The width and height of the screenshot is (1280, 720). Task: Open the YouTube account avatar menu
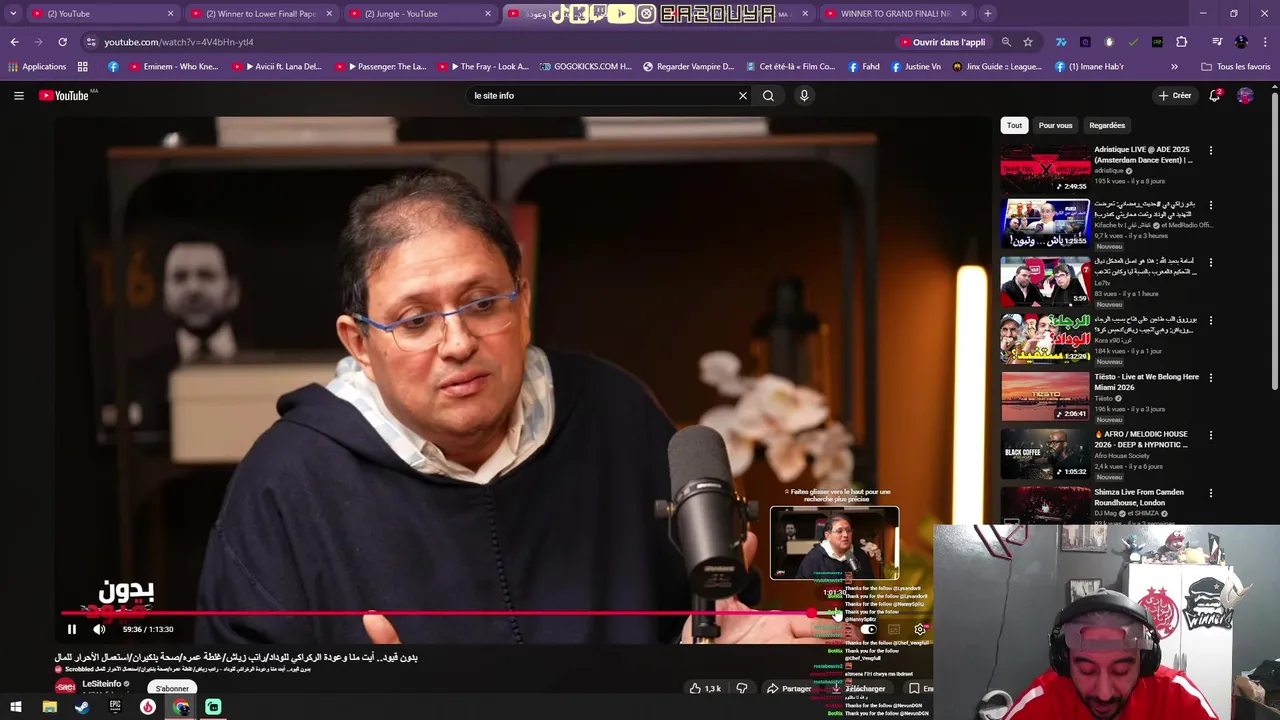(x=1245, y=95)
